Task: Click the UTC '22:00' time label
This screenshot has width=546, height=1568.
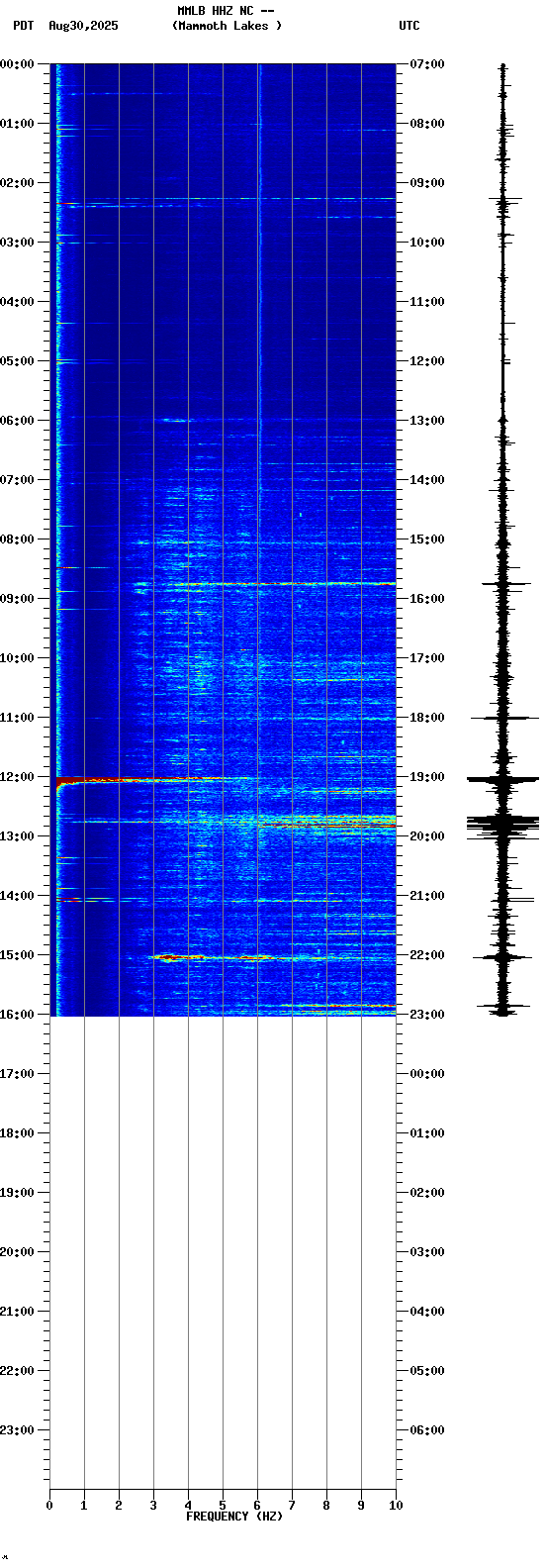Action: coord(427,955)
